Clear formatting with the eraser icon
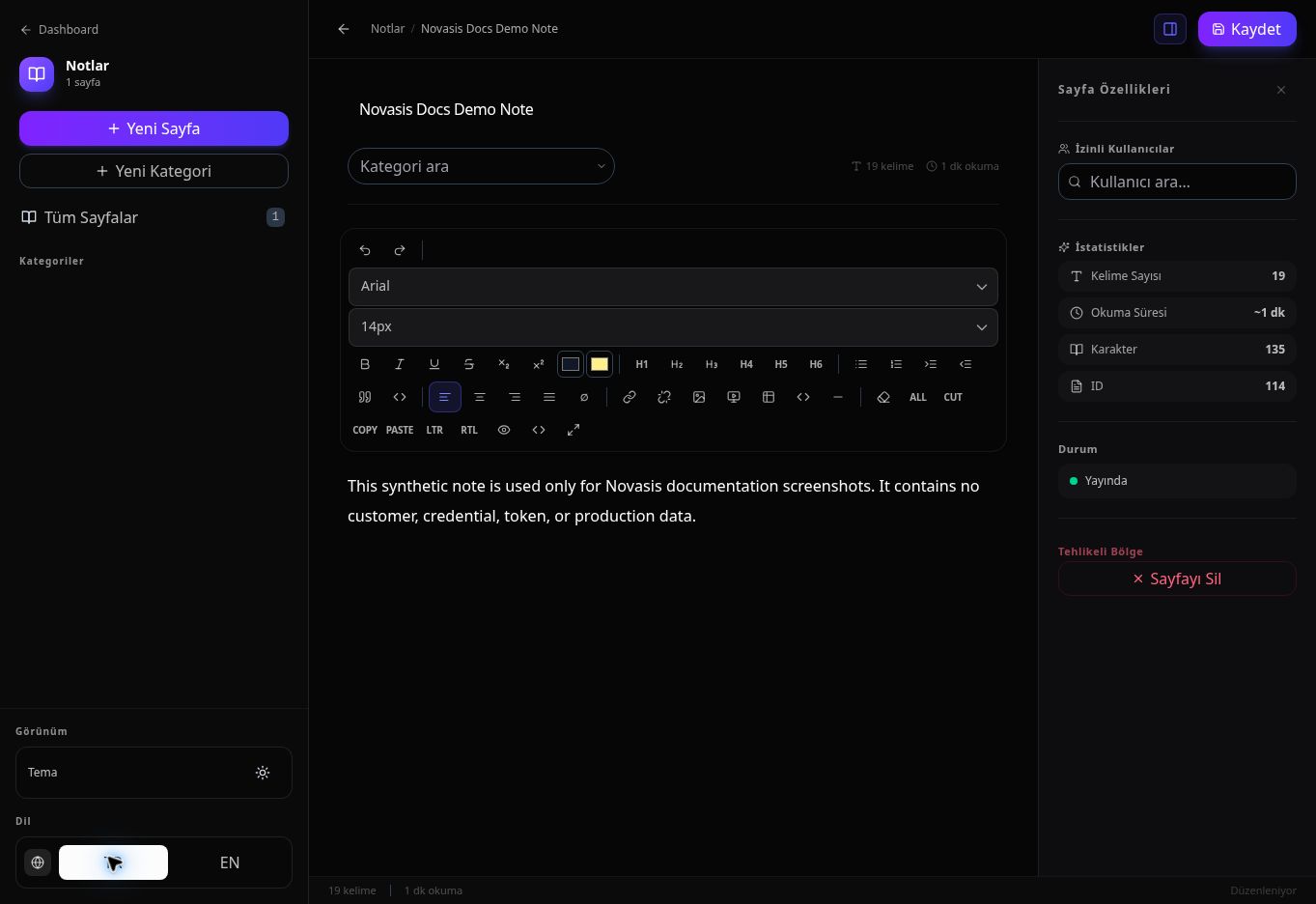The image size is (1316, 904). point(883,397)
